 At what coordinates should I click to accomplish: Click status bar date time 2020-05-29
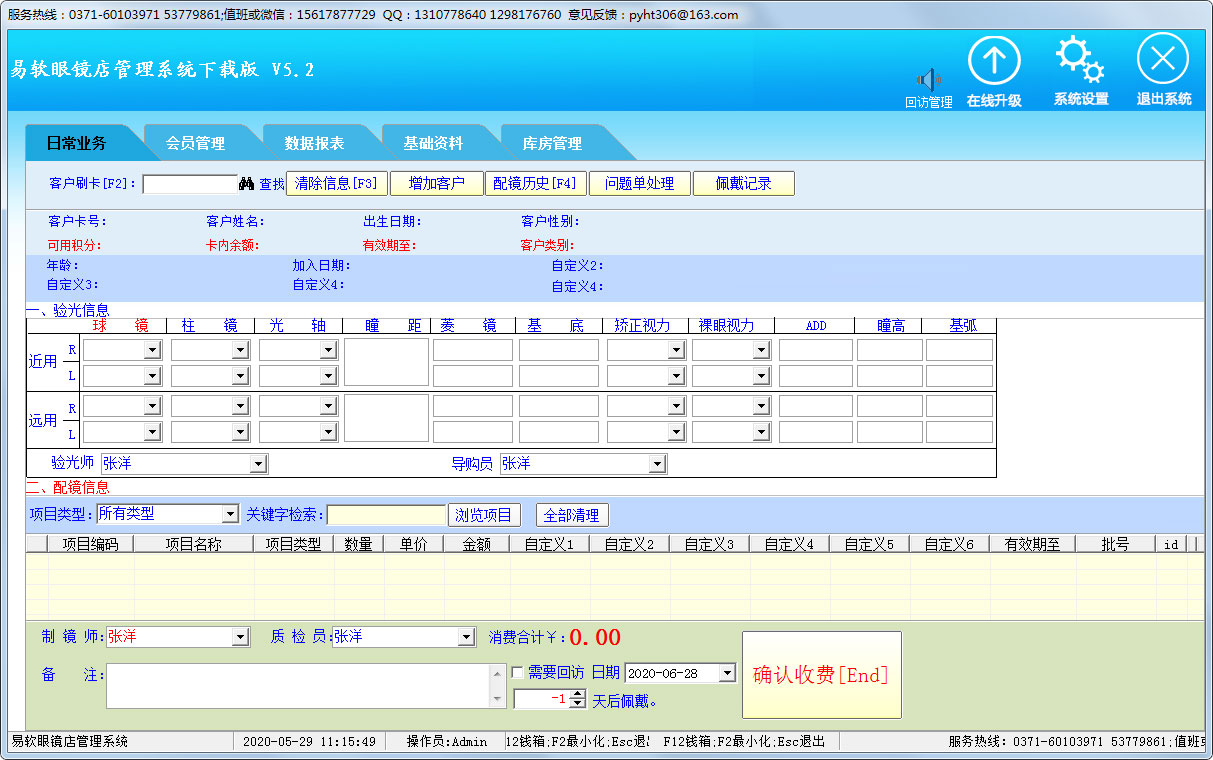[310, 741]
